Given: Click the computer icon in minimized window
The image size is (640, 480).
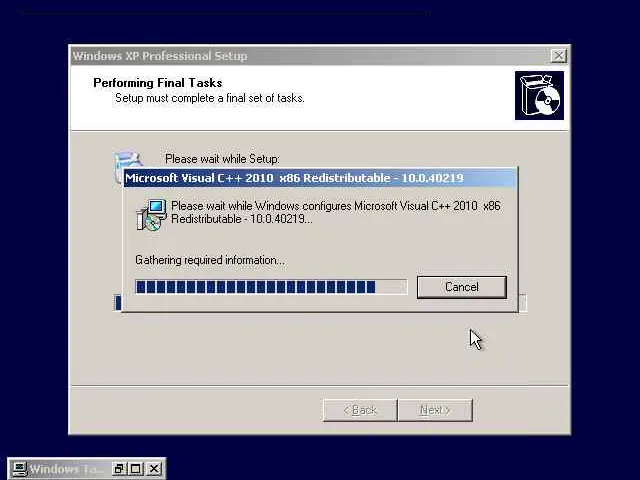Looking at the screenshot, I should 19,469.
